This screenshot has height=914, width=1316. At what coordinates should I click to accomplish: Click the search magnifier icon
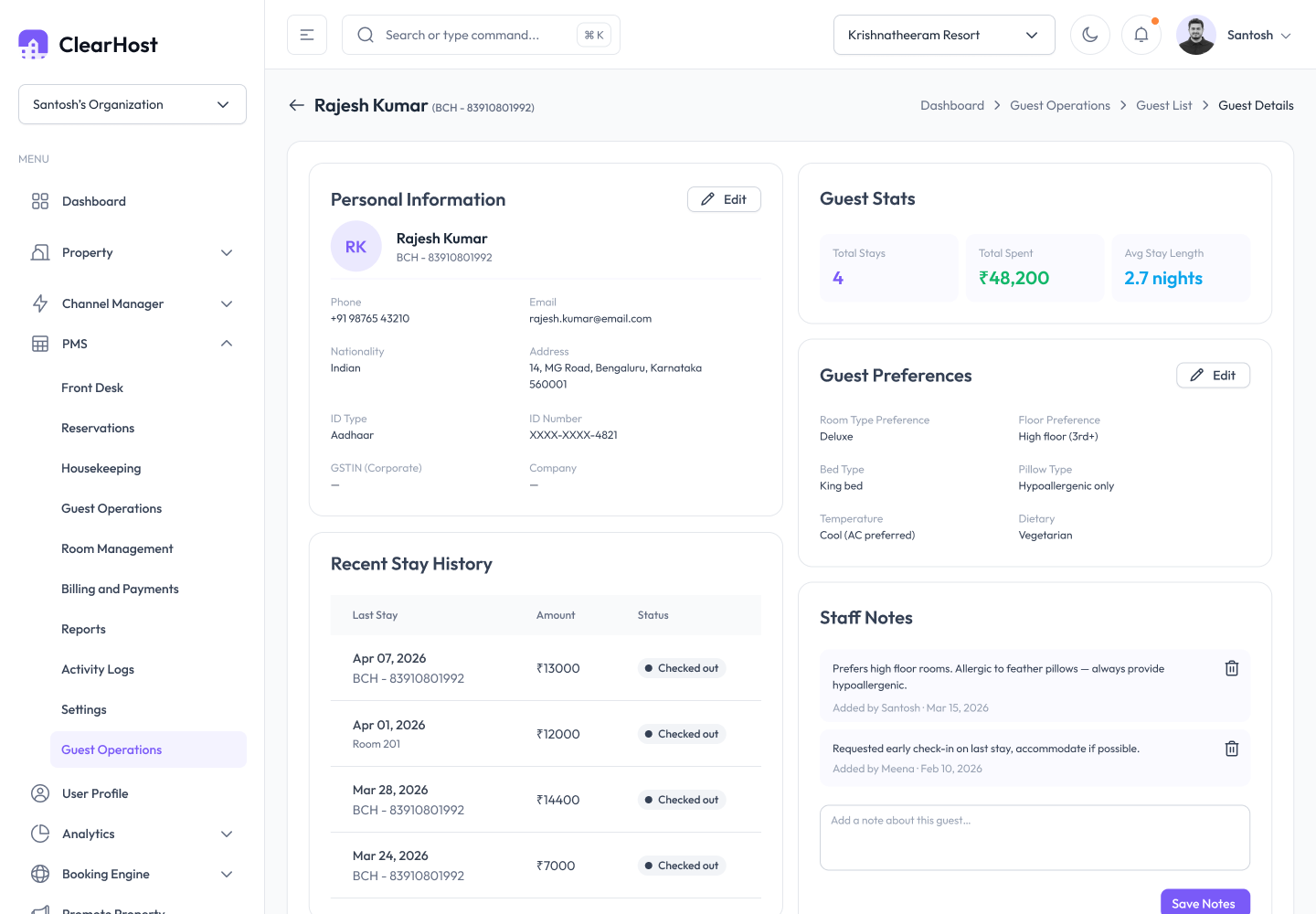[366, 35]
